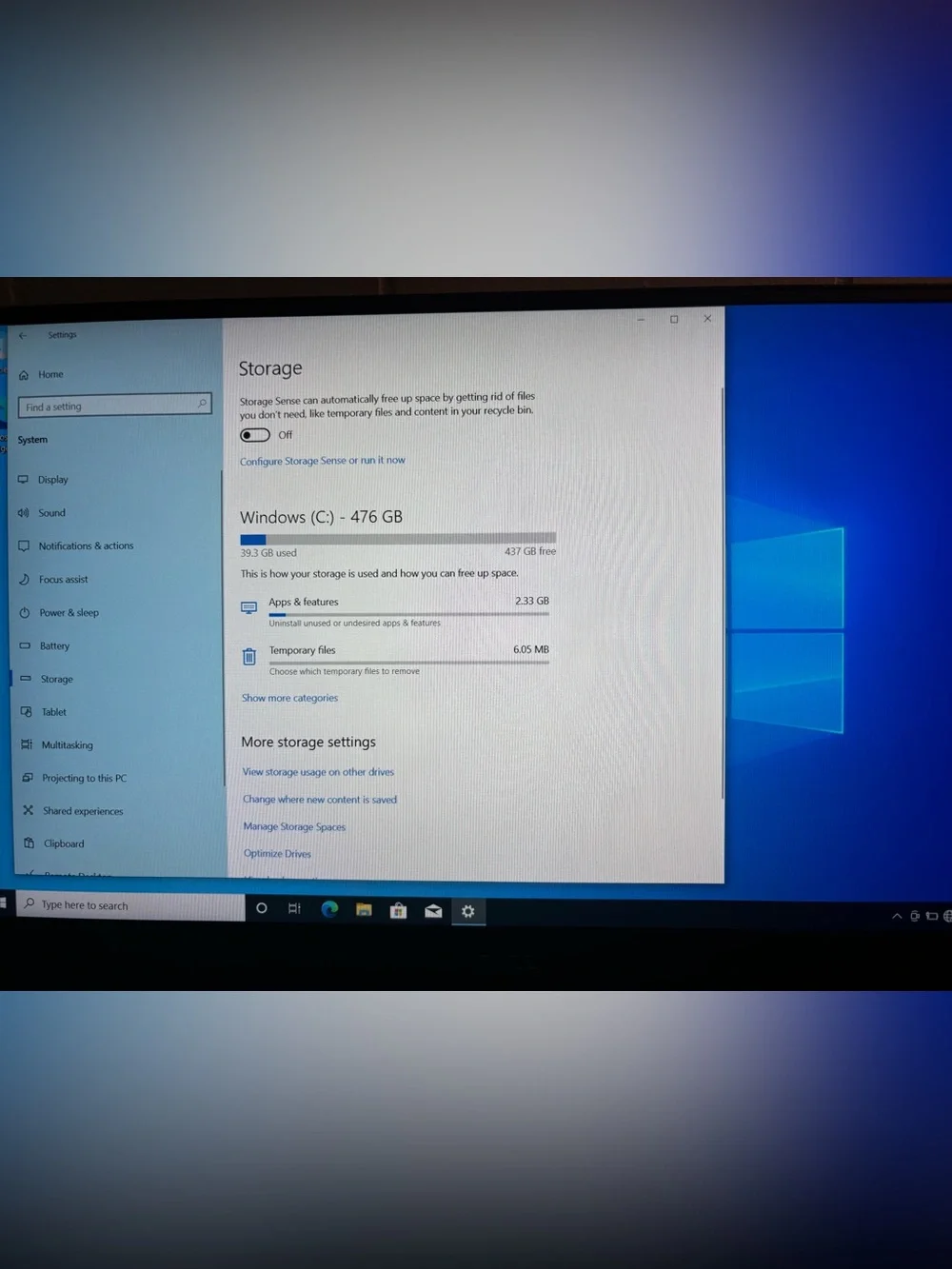Viewport: 952px width, 1269px height.
Task: Launch Microsoft Edge from the taskbar
Action: [329, 909]
